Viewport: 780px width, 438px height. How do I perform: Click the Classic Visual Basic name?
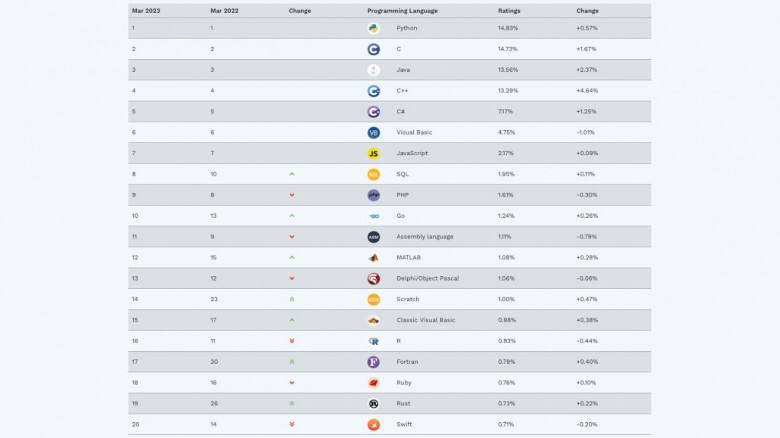pyautogui.click(x=426, y=320)
